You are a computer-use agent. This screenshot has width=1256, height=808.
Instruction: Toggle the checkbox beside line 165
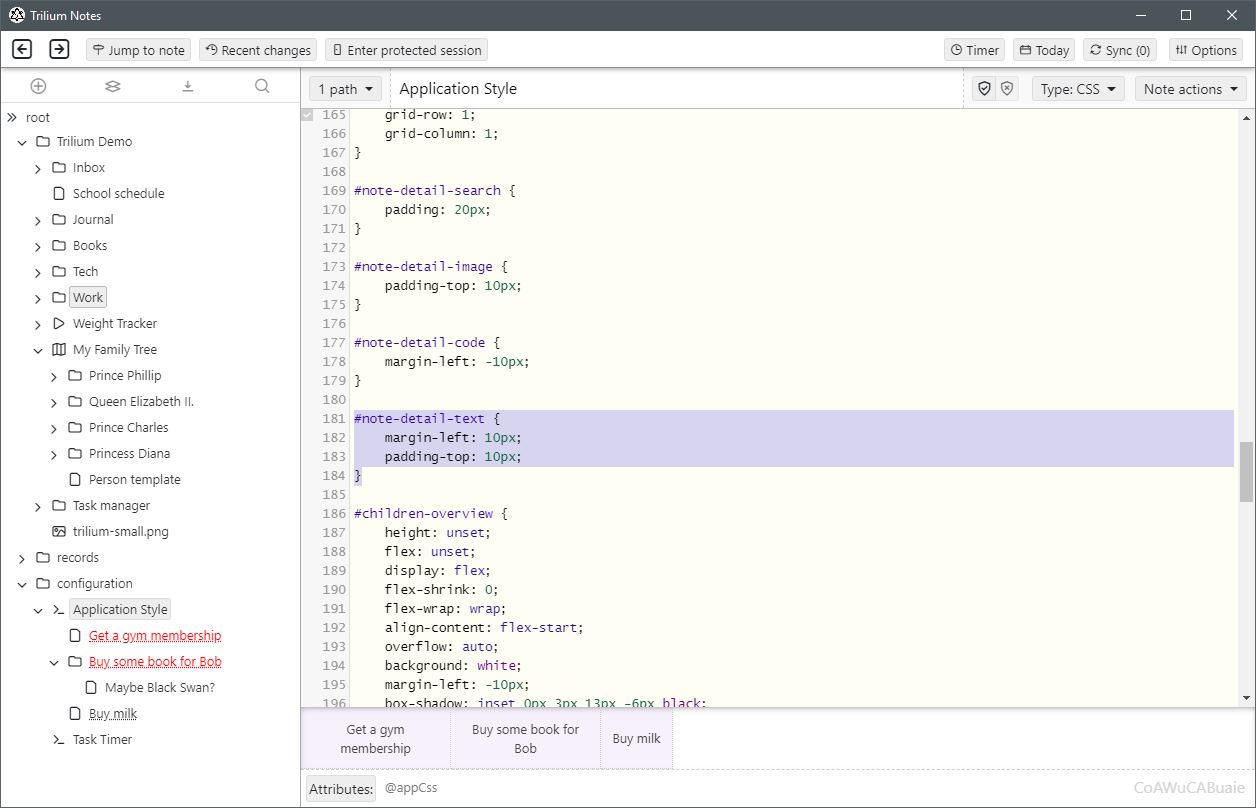click(x=307, y=115)
